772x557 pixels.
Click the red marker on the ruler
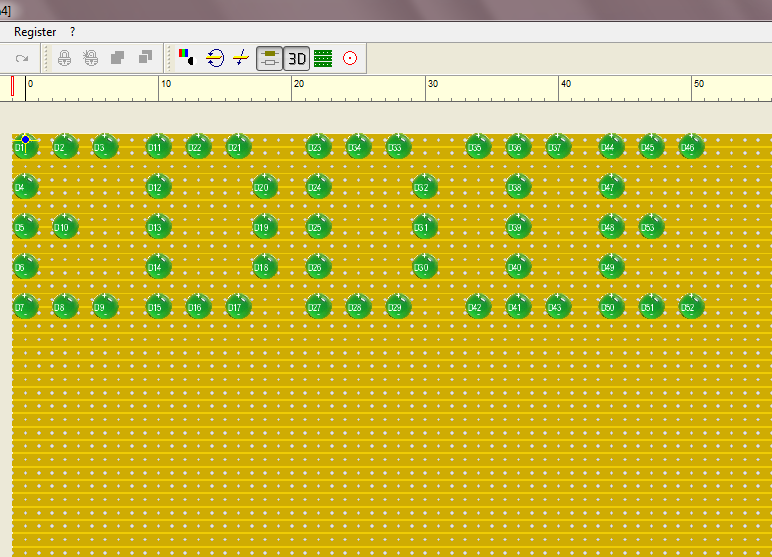point(12,86)
